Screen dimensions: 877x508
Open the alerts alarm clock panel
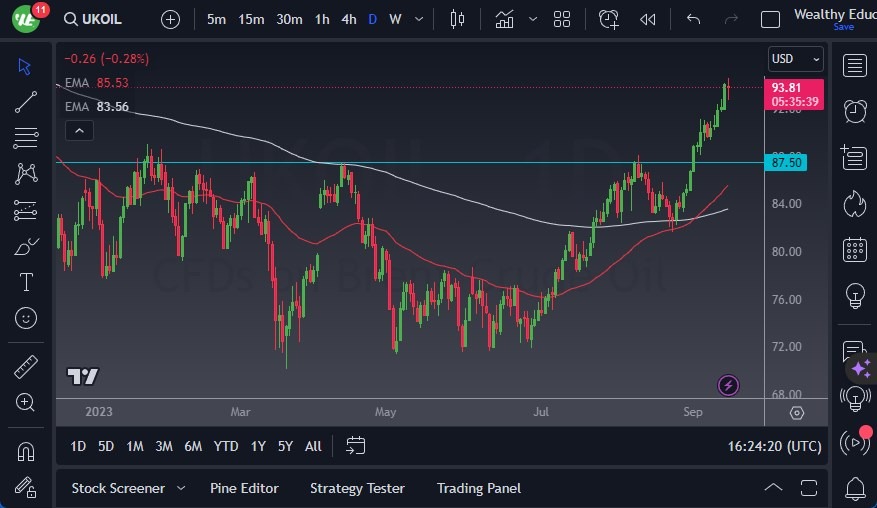point(854,112)
